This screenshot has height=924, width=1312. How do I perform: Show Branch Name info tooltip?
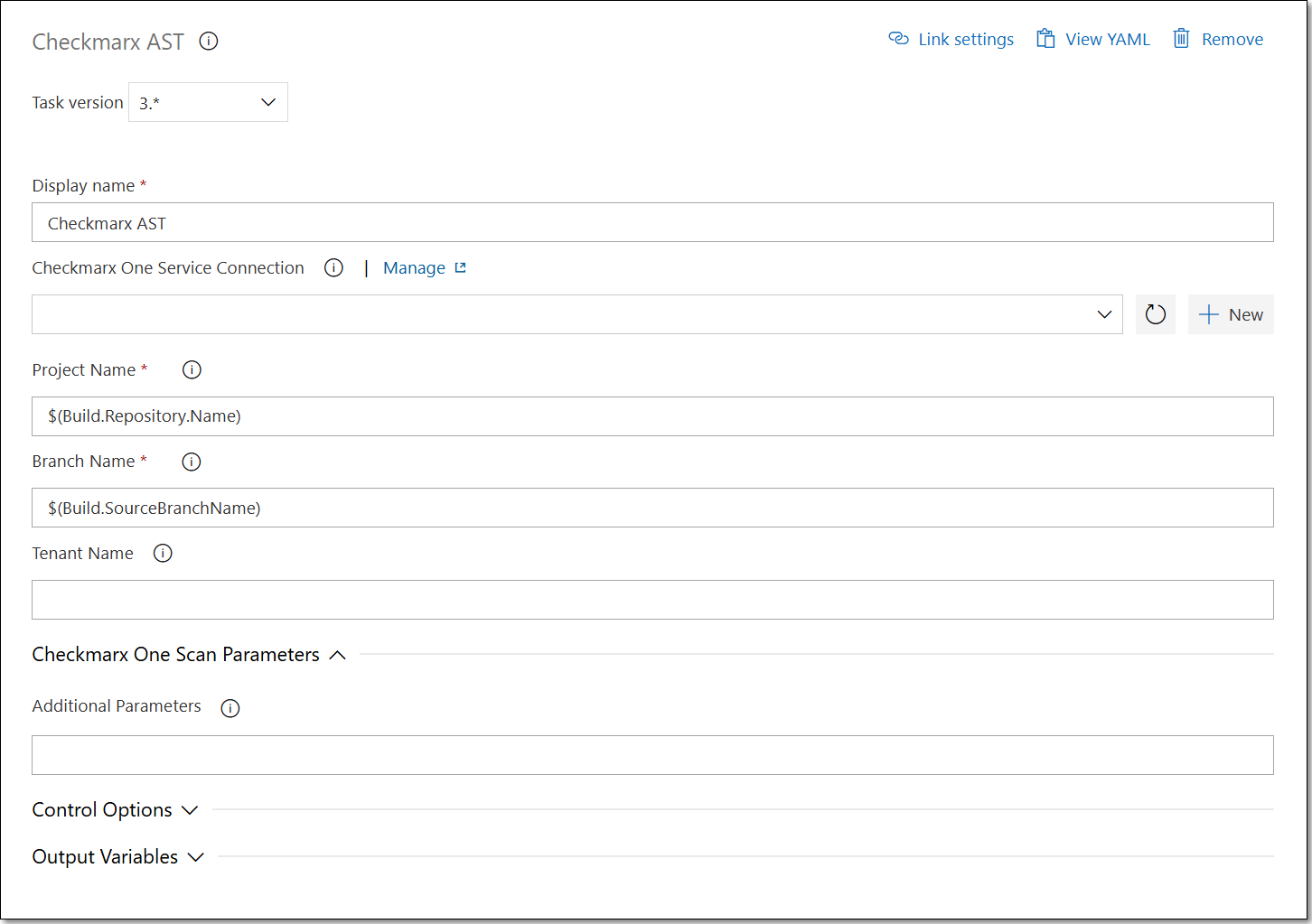192,462
